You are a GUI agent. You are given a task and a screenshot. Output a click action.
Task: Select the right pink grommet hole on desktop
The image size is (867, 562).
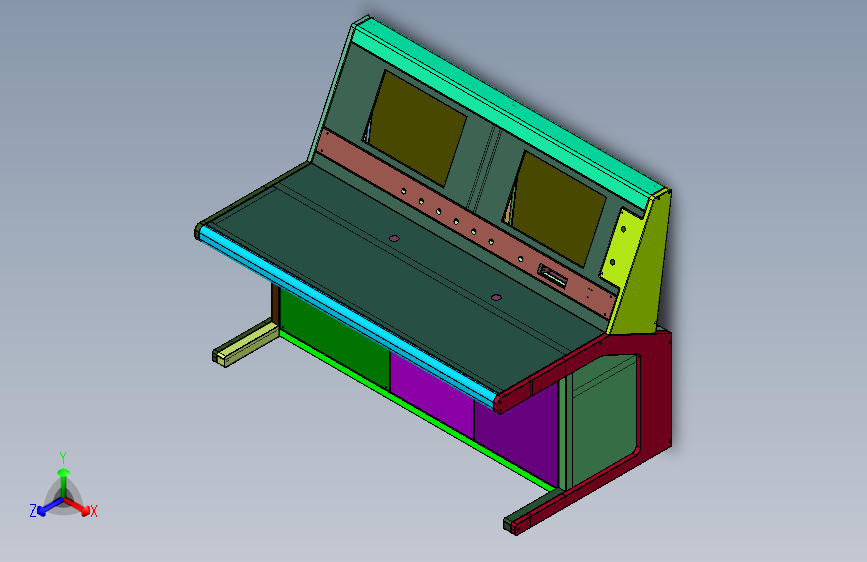(x=496, y=298)
